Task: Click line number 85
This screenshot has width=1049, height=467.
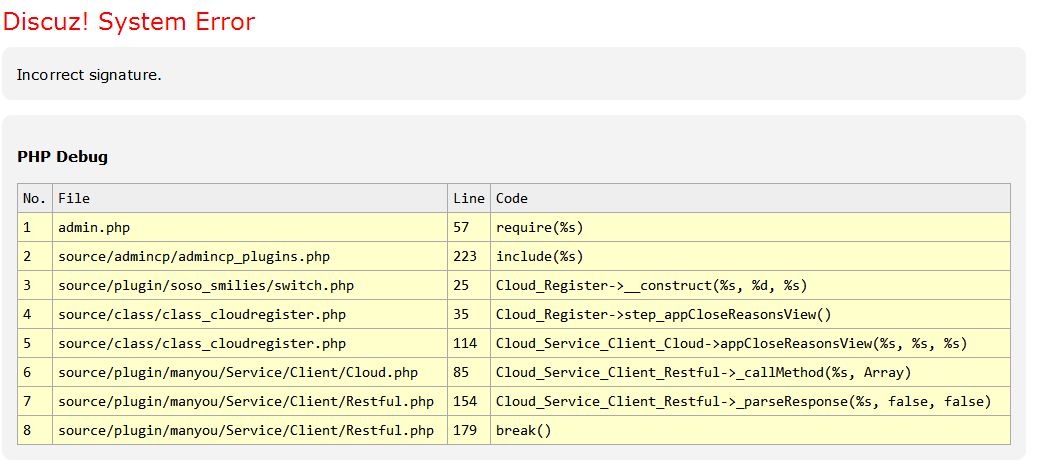Action: (x=468, y=372)
